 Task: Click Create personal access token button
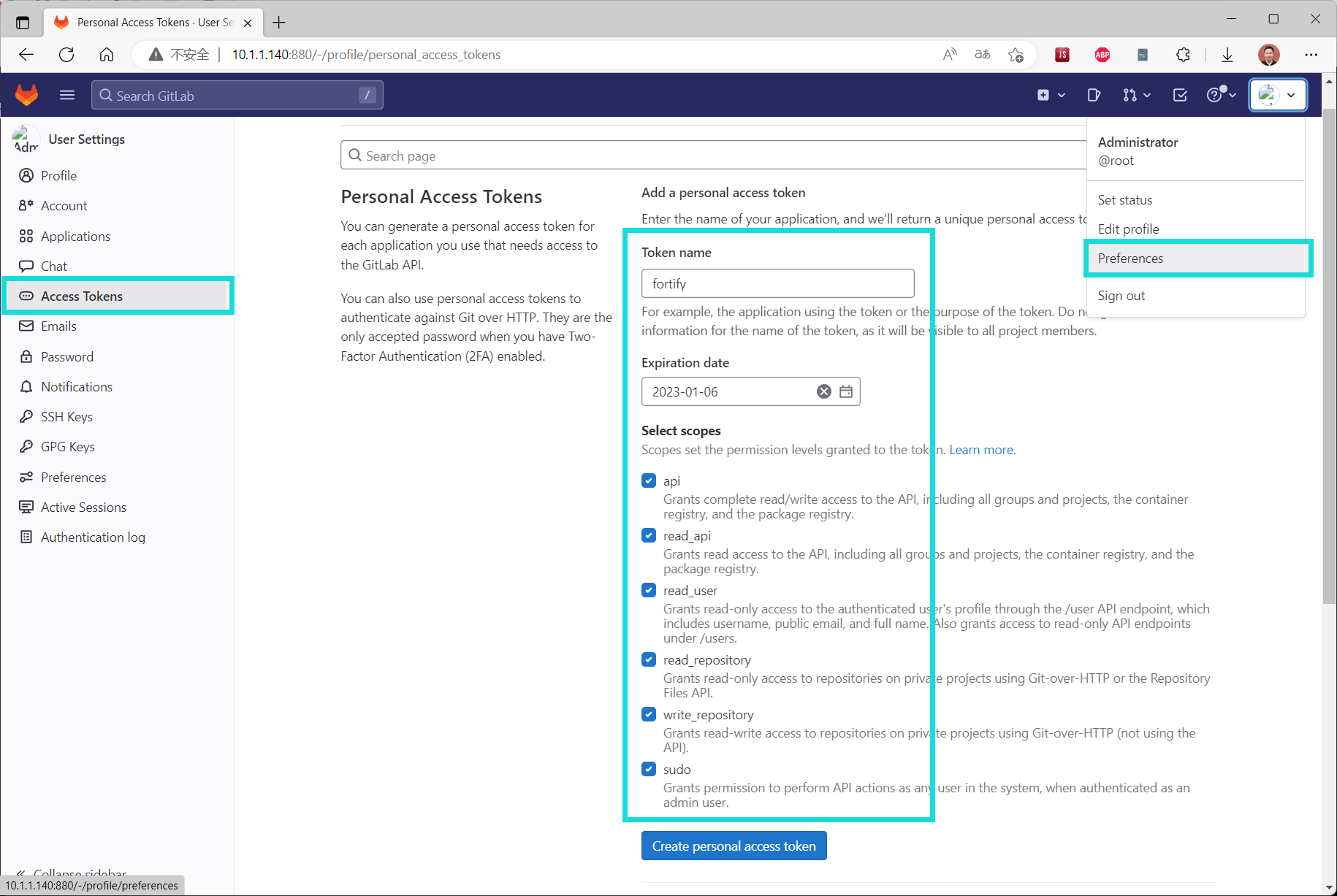tap(734, 846)
